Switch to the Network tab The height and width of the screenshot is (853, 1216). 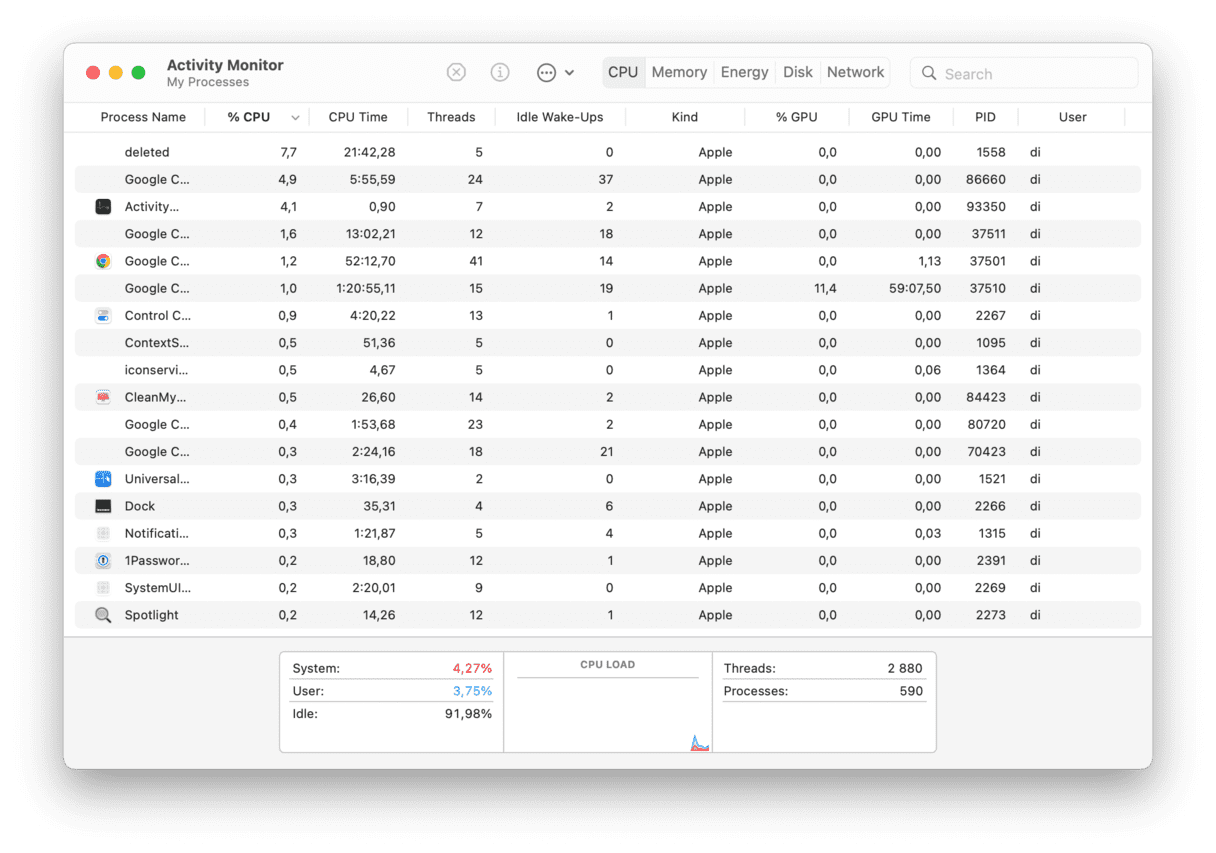[x=856, y=72]
